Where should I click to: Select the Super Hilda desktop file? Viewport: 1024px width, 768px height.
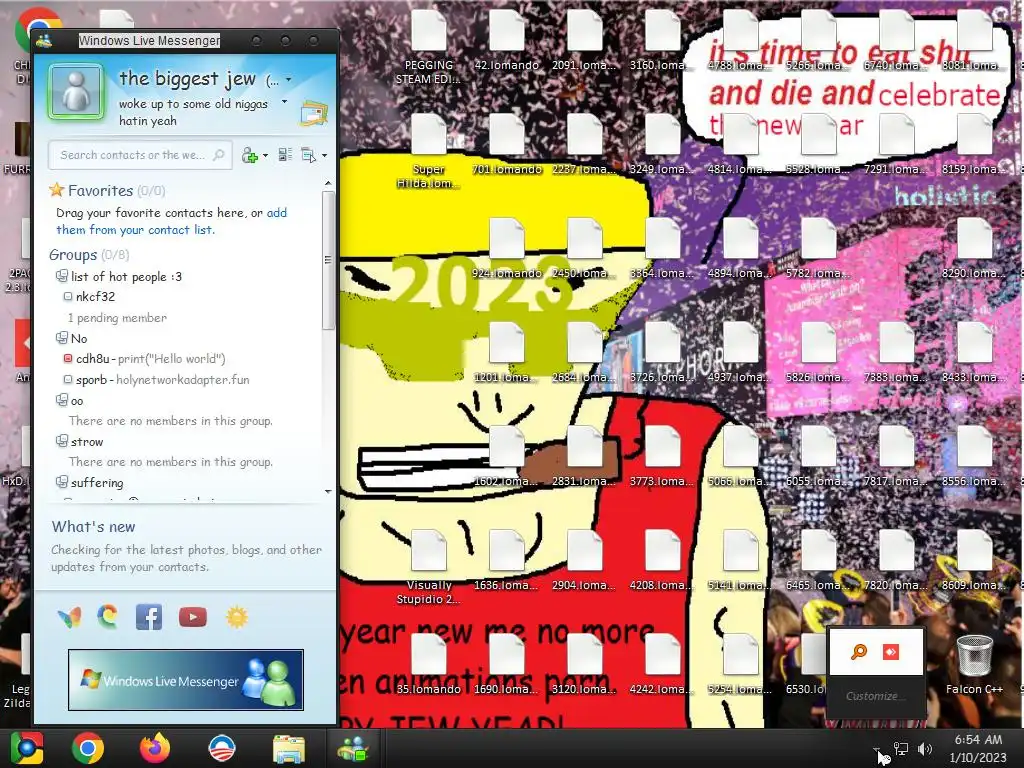pos(428,151)
